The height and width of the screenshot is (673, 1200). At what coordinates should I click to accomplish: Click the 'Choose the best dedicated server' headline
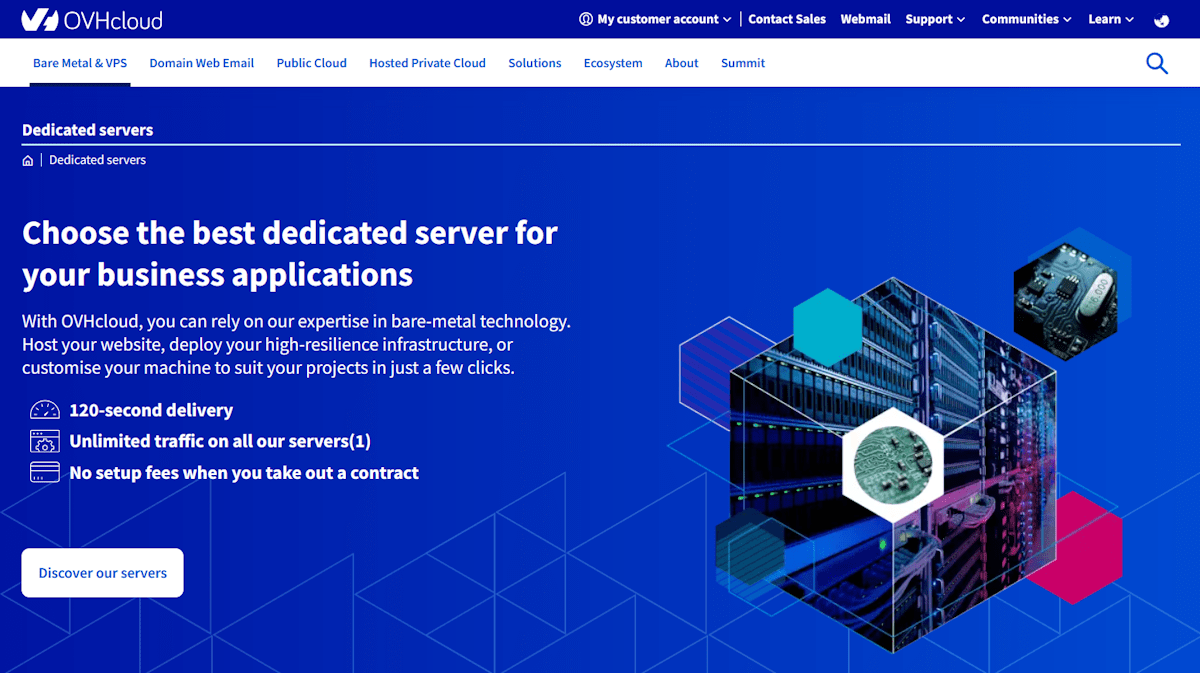[x=290, y=253]
